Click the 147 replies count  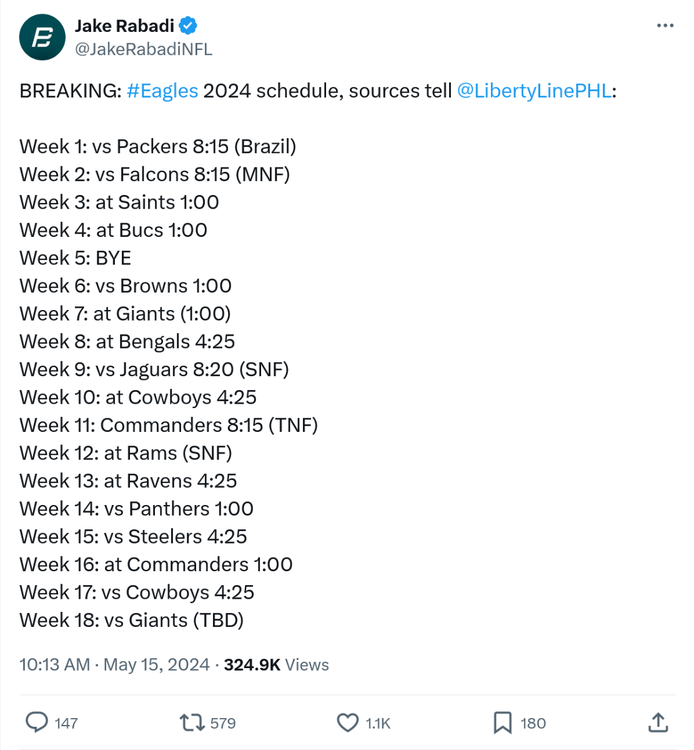(x=66, y=723)
